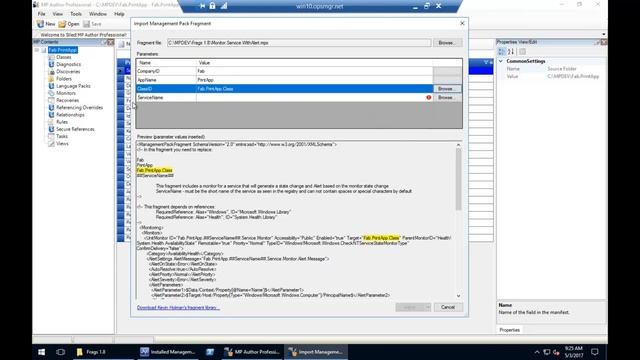Select the Tasks node icon
640x360 pixels.
(x=51, y=136)
